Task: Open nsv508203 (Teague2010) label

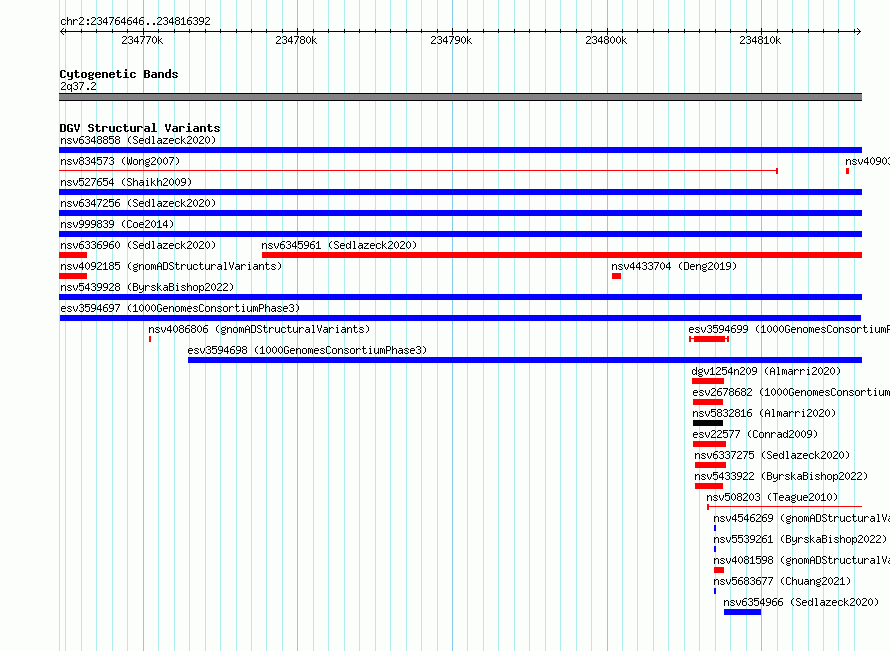Action: [x=772, y=497]
